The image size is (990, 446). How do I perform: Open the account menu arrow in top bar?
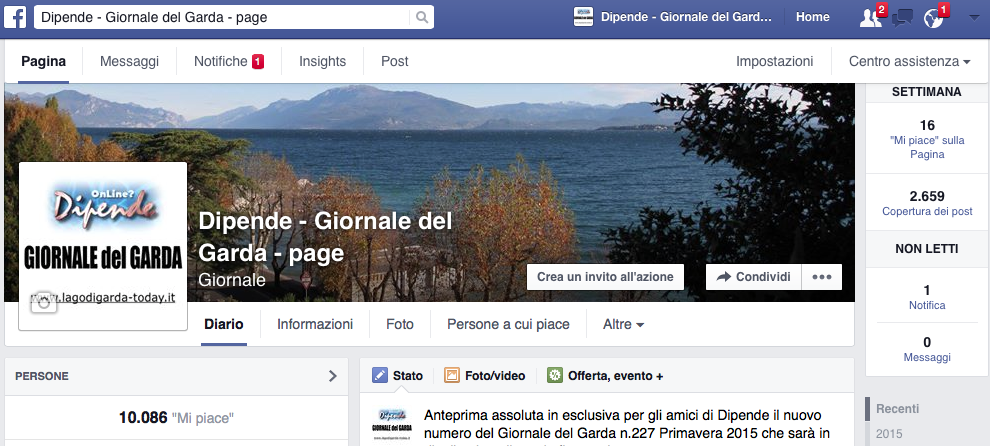point(973,18)
